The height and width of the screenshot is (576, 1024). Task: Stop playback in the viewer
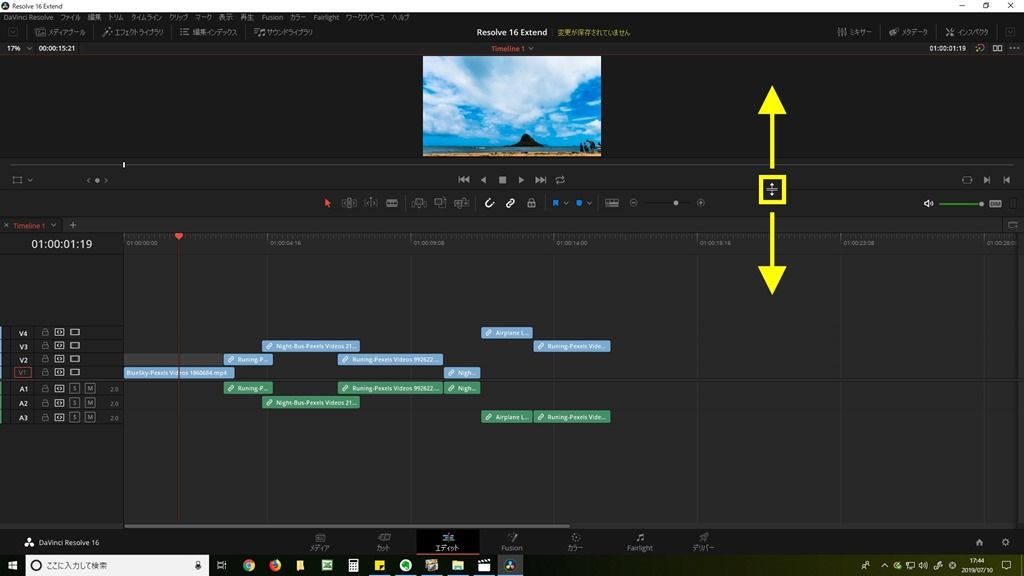pyautogui.click(x=502, y=180)
